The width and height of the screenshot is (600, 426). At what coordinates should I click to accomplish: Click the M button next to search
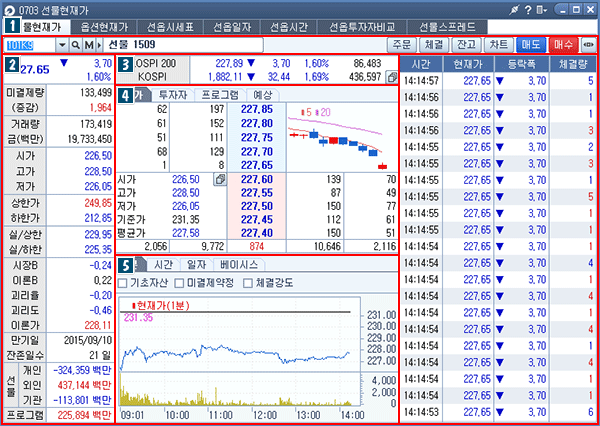pyautogui.click(x=88, y=46)
